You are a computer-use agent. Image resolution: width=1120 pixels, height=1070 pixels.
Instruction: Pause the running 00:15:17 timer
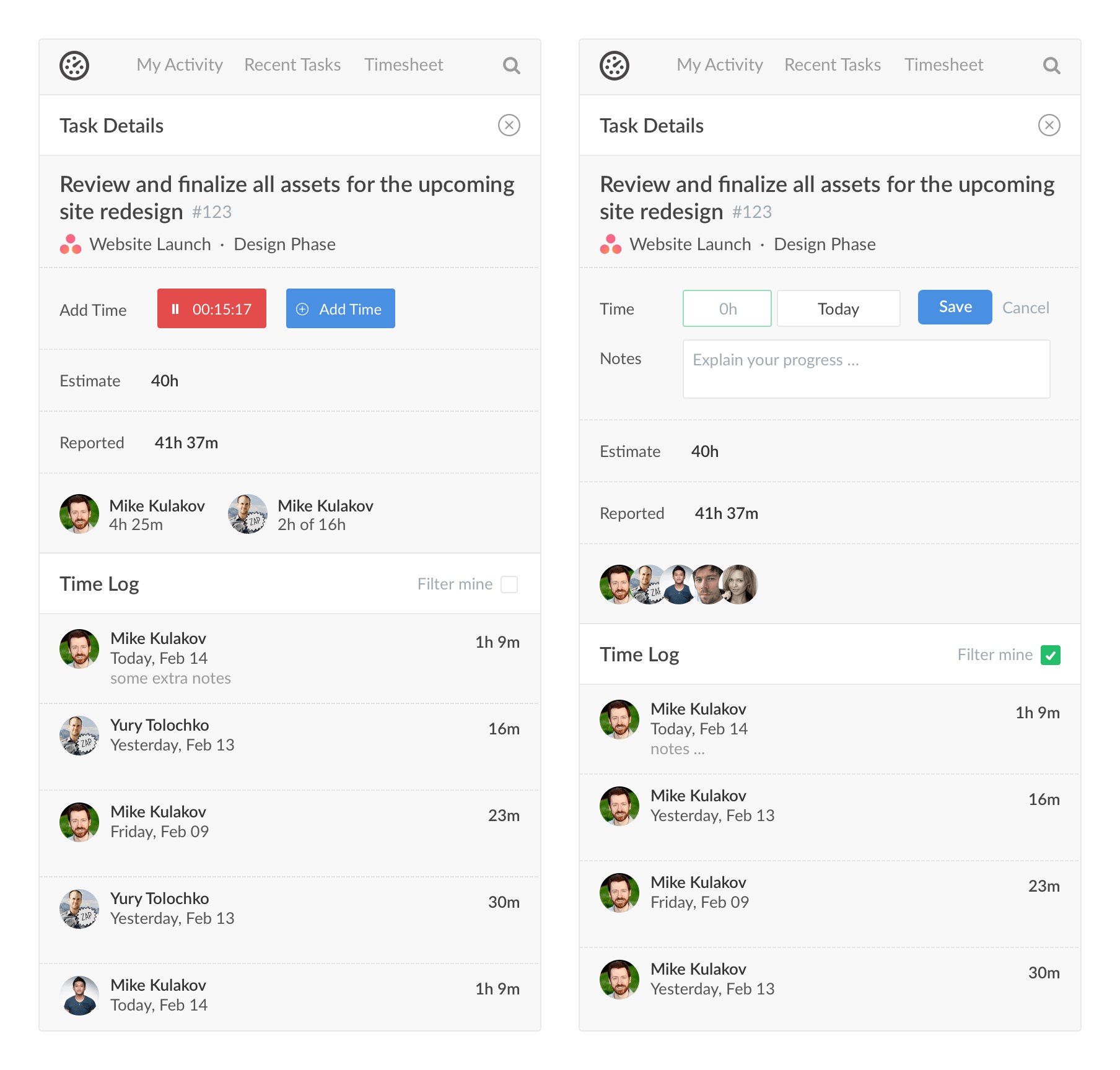pos(212,308)
